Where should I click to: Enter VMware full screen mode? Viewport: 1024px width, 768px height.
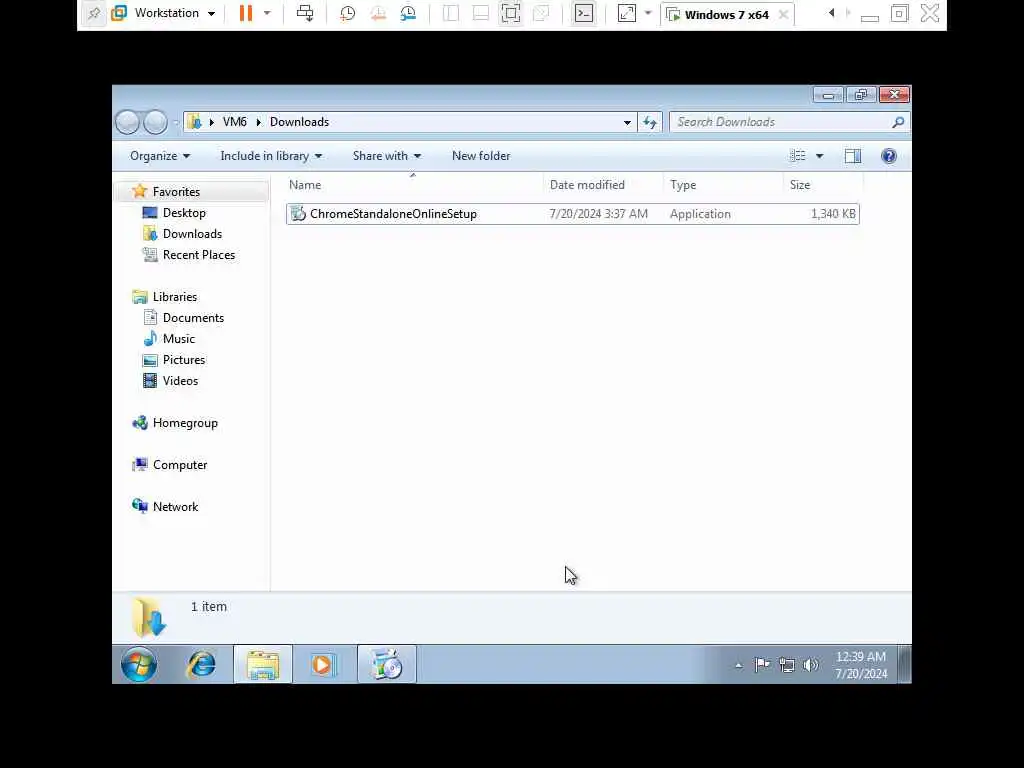point(511,13)
